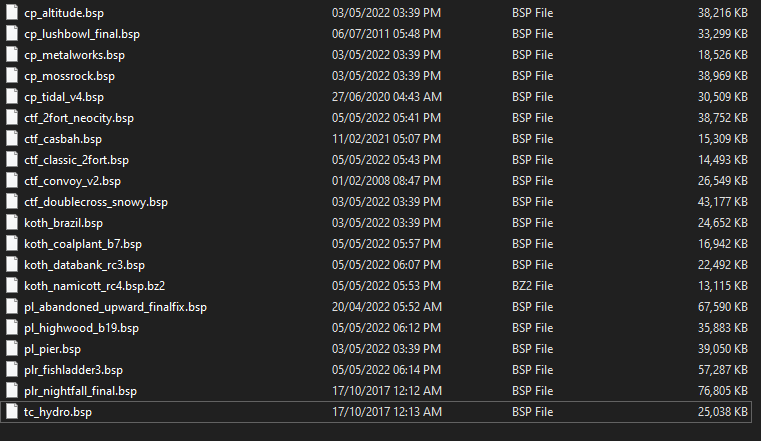Select ctf_doublecross_snowy.bsp file
The width and height of the screenshot is (761, 441).
[x=96, y=202]
